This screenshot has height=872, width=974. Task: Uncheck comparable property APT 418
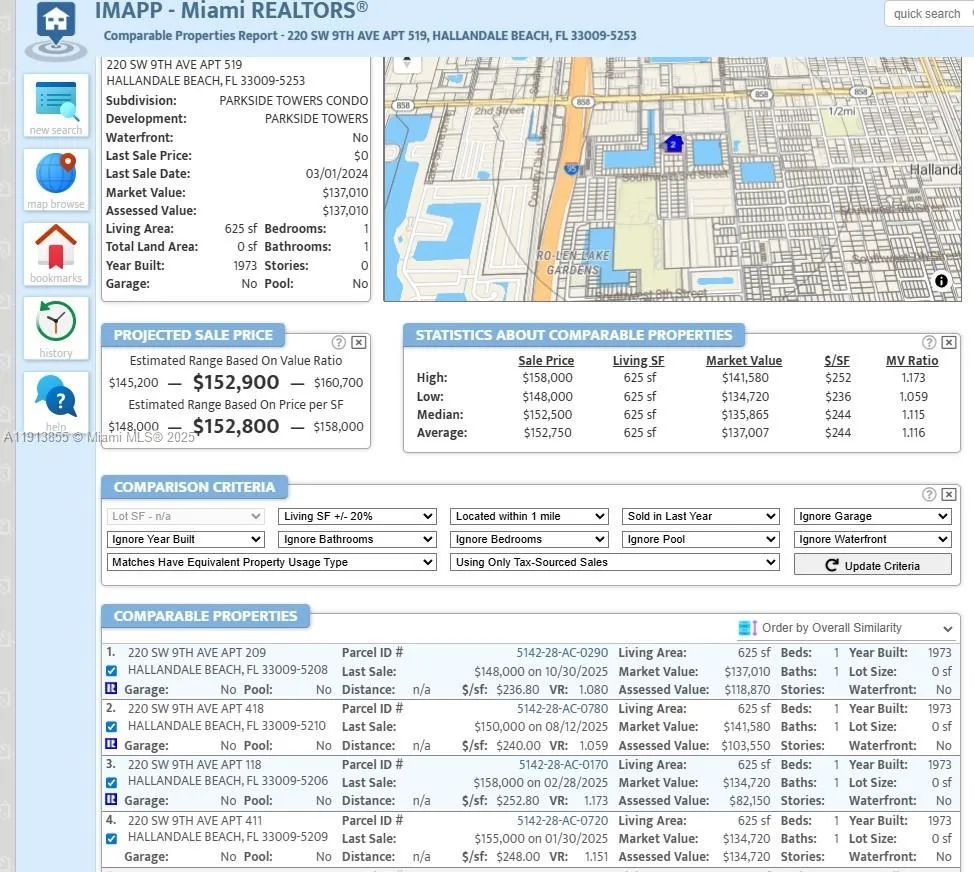click(x=111, y=727)
